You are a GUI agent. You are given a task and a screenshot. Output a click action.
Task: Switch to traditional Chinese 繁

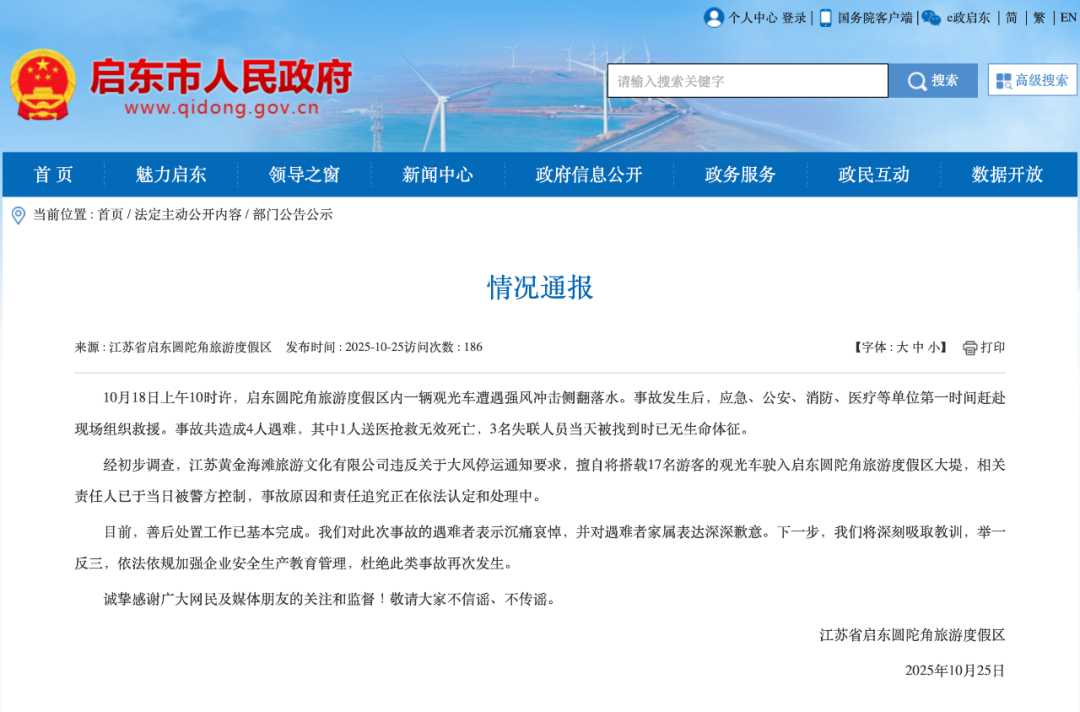pos(1039,18)
